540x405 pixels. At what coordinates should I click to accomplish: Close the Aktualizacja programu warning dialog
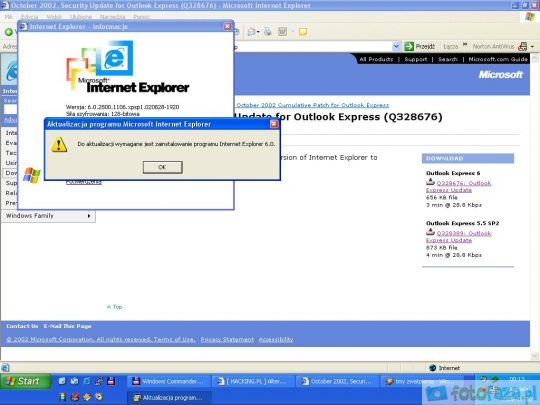(274, 124)
